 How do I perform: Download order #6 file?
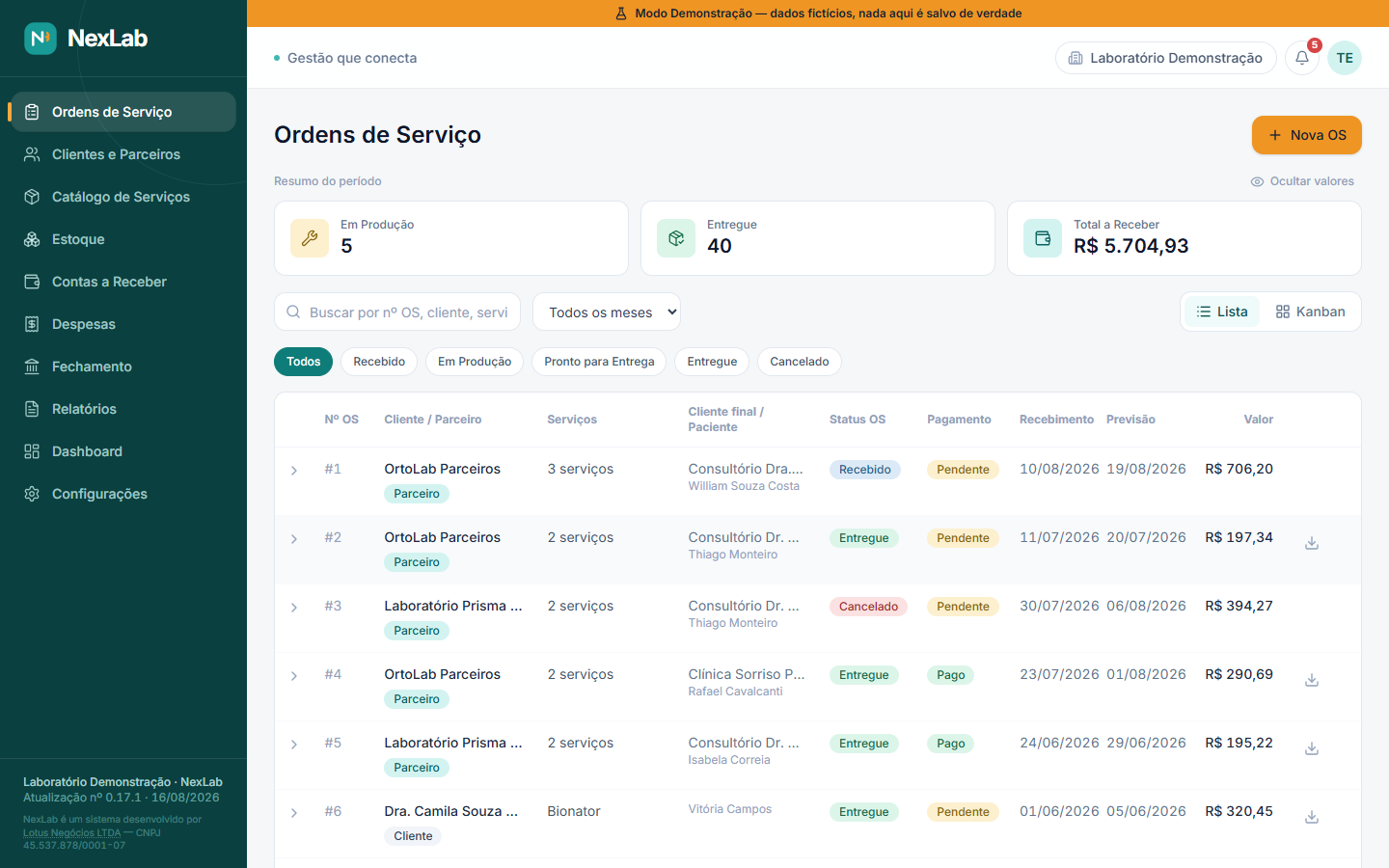[1312, 817]
